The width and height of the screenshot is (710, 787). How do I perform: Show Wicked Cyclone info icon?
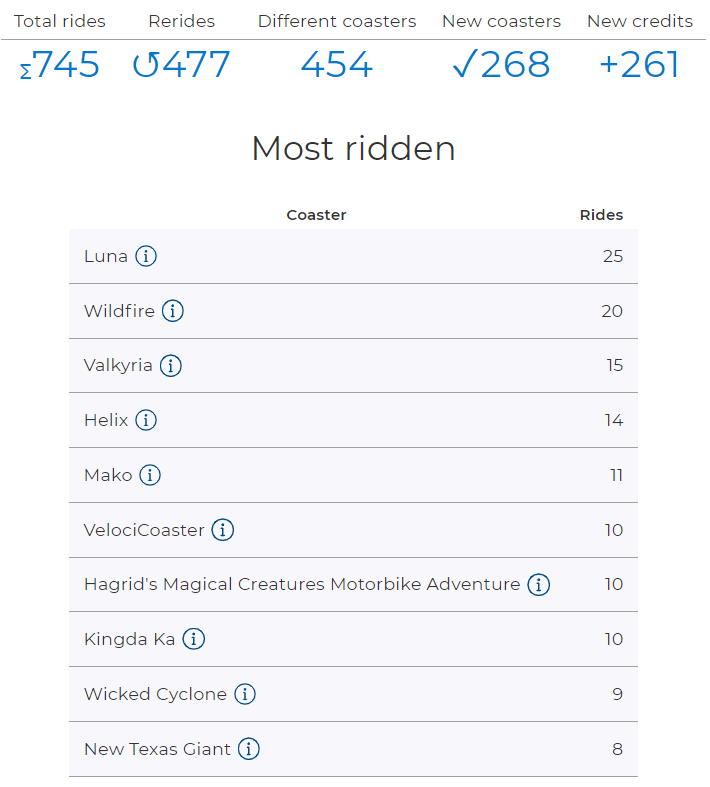tap(245, 694)
